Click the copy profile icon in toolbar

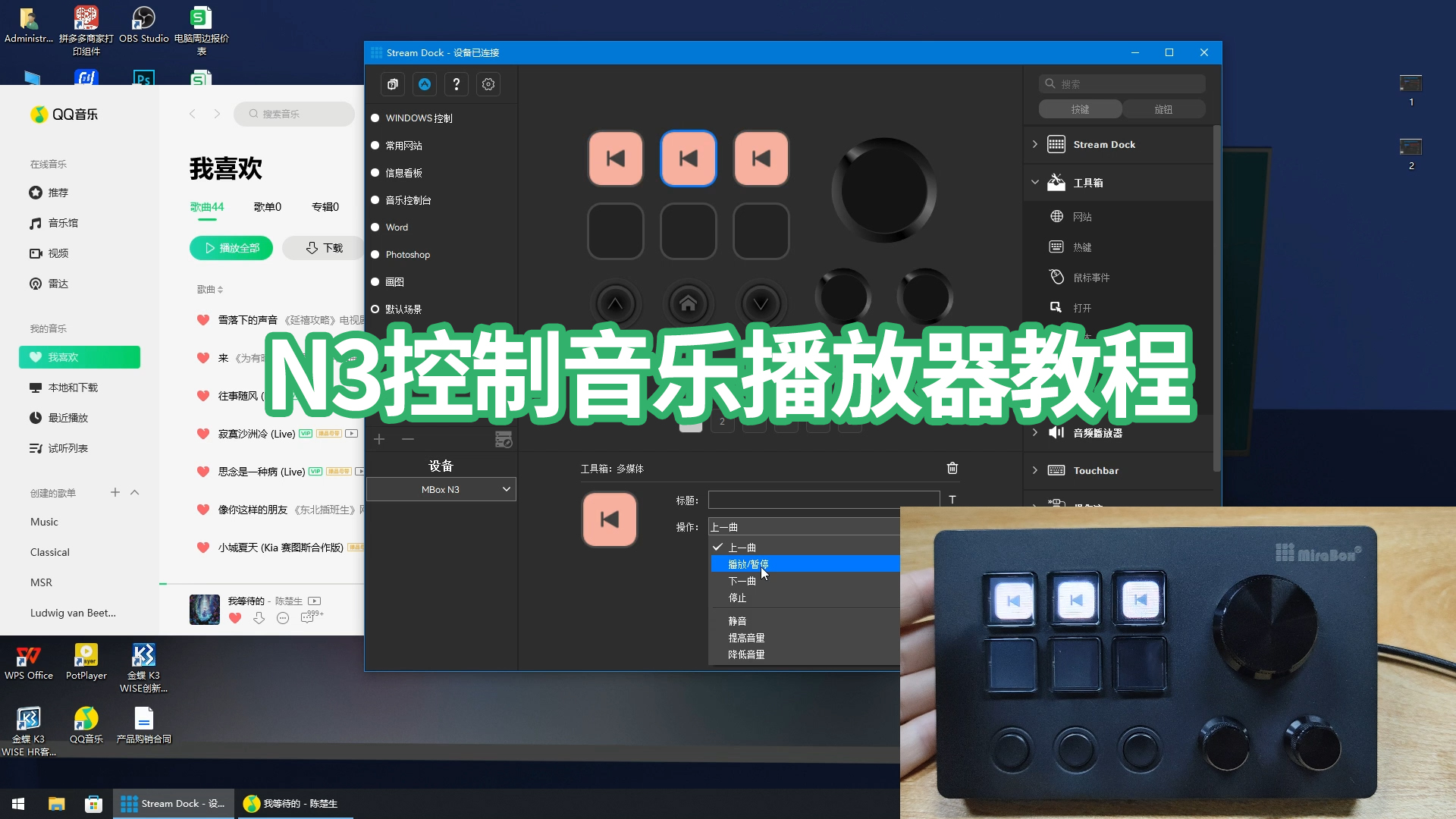pyautogui.click(x=392, y=84)
